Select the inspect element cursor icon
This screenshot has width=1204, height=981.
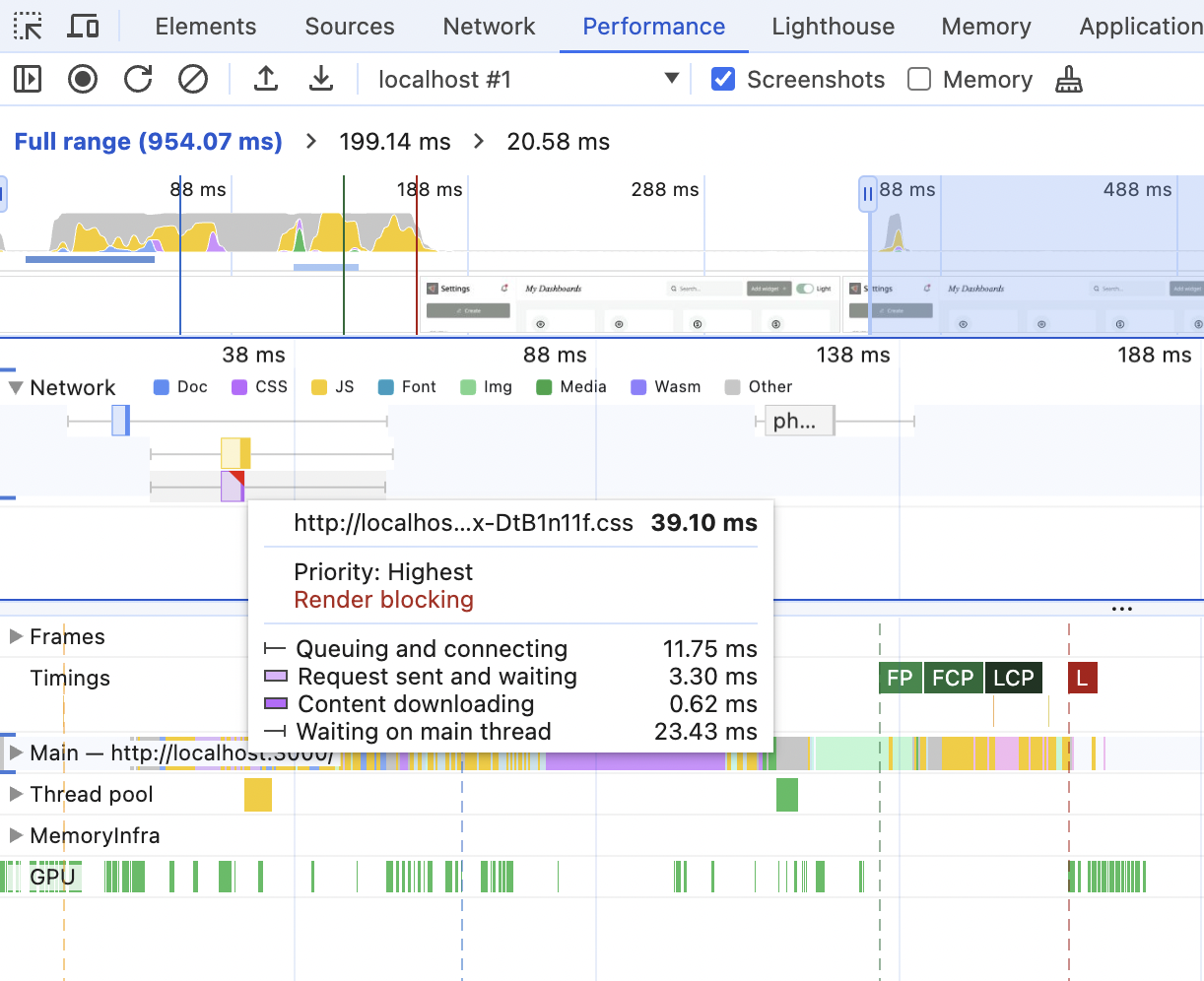27,26
